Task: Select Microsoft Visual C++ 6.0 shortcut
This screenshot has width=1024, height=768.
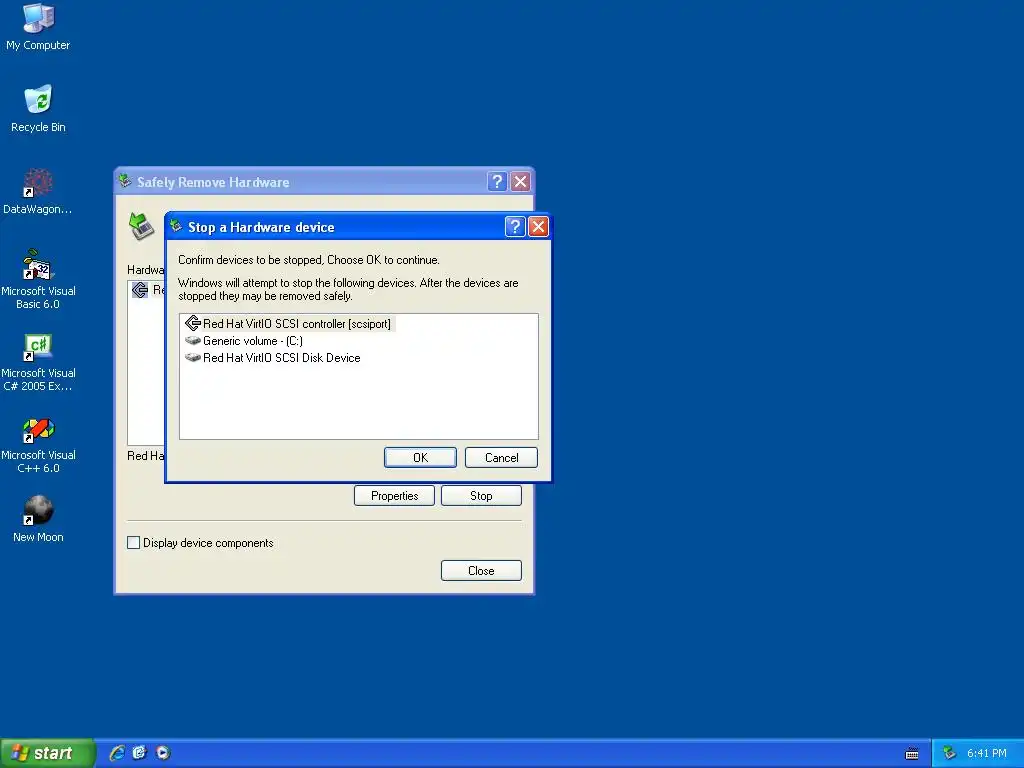Action: (x=38, y=445)
